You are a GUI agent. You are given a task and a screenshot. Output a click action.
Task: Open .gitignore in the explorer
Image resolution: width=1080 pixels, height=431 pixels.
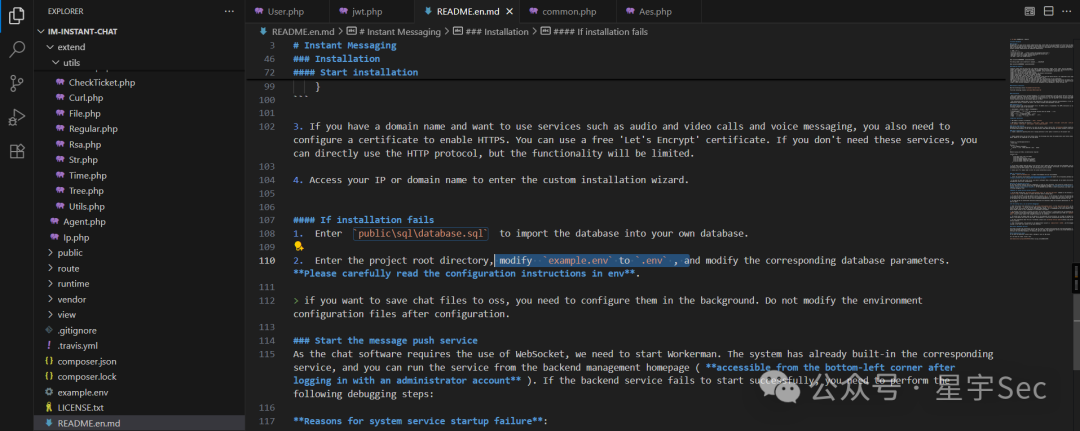click(x=76, y=330)
